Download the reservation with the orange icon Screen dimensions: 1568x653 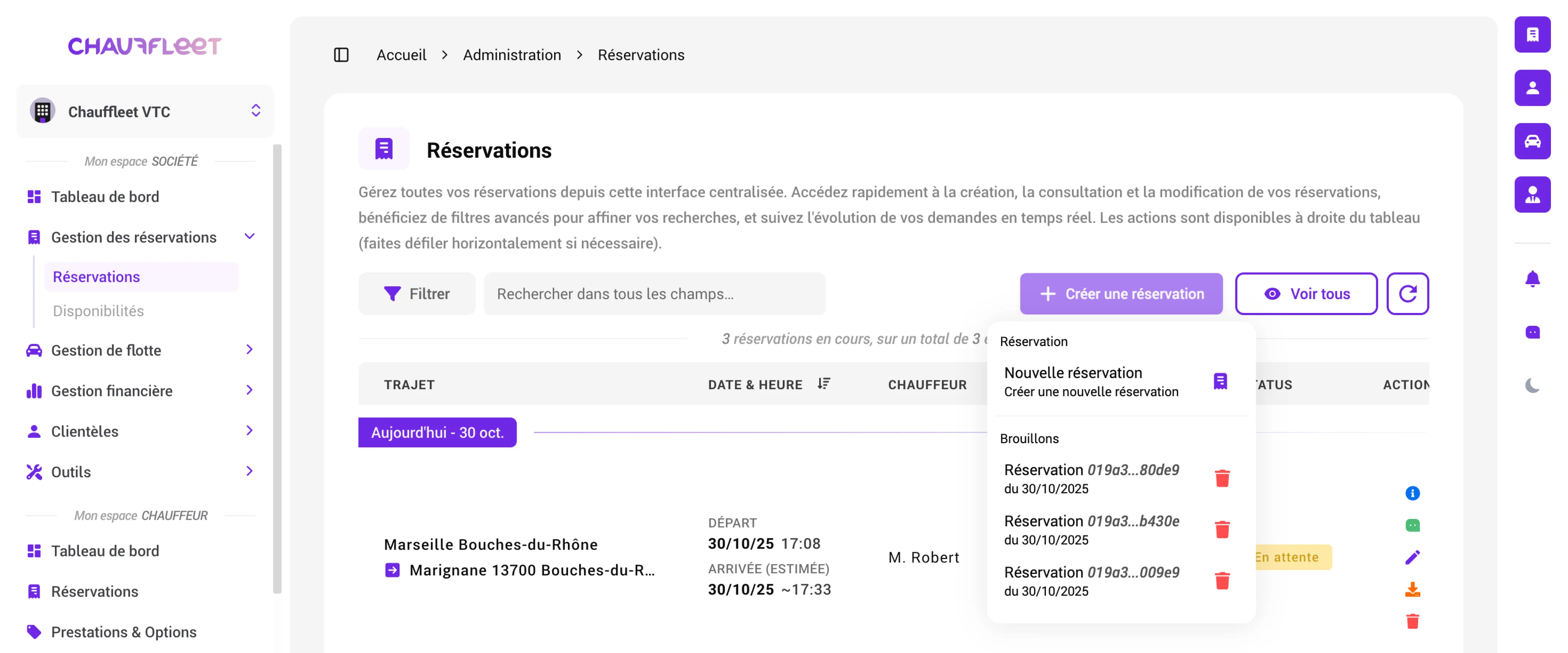point(1413,588)
